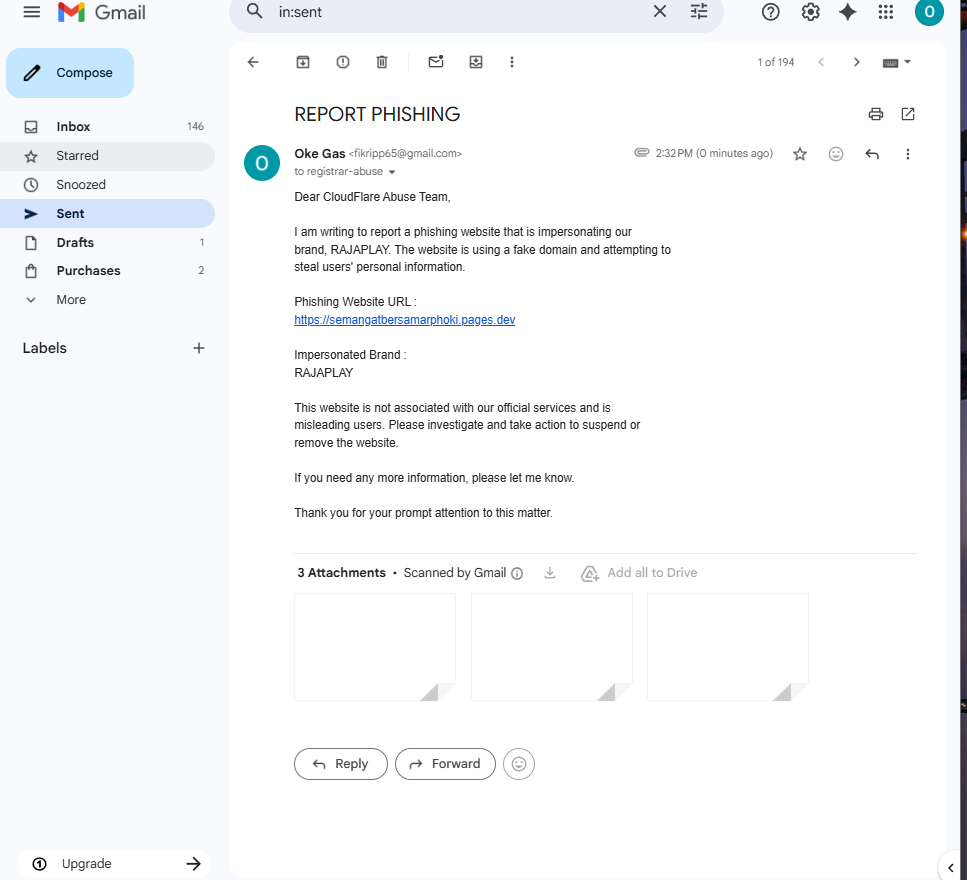967x880 pixels.
Task: Select the Sent folder
Action: 107,213
